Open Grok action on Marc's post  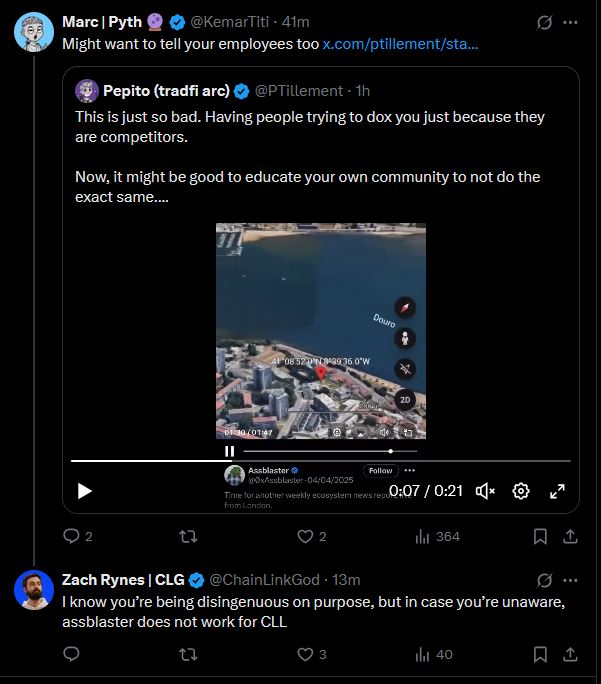point(545,21)
